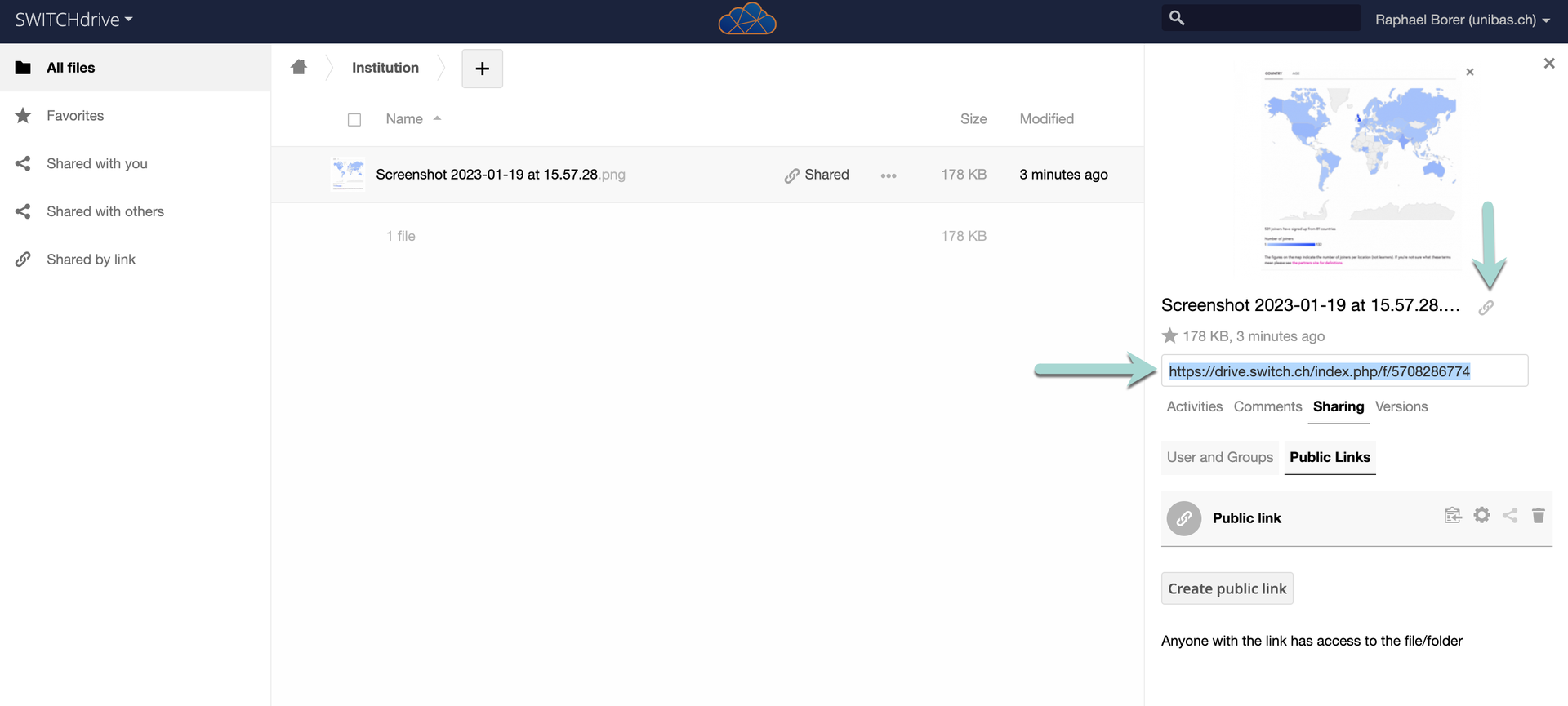Switch to the Versions tab
The image size is (1568, 706).
1401,406
